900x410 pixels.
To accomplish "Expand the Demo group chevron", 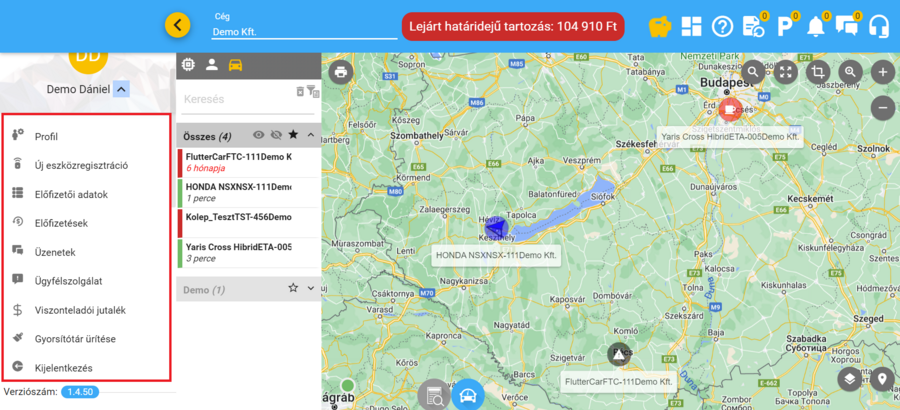I will (310, 288).
